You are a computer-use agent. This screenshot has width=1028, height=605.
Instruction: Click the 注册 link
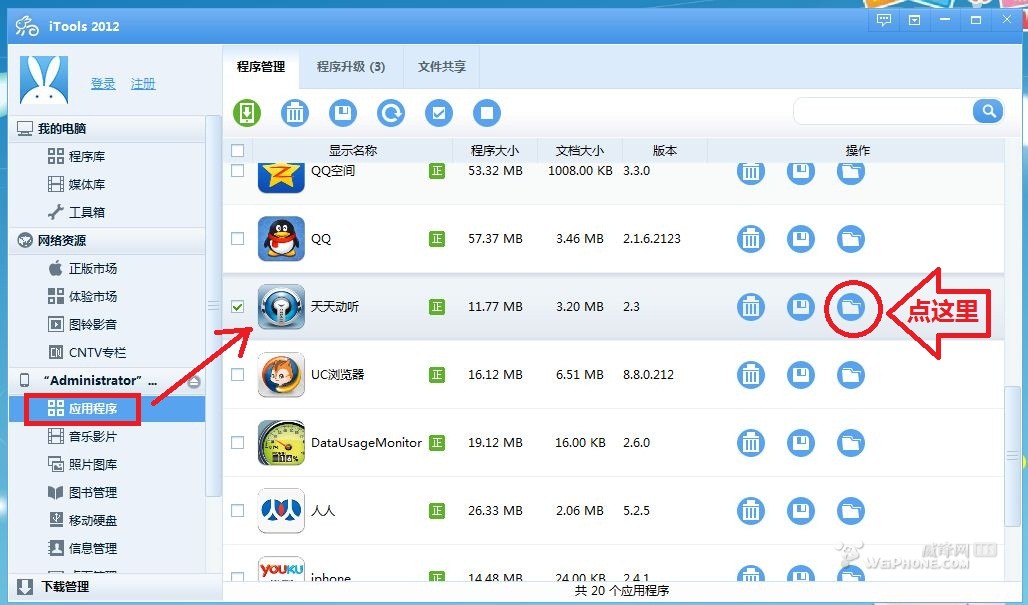143,84
